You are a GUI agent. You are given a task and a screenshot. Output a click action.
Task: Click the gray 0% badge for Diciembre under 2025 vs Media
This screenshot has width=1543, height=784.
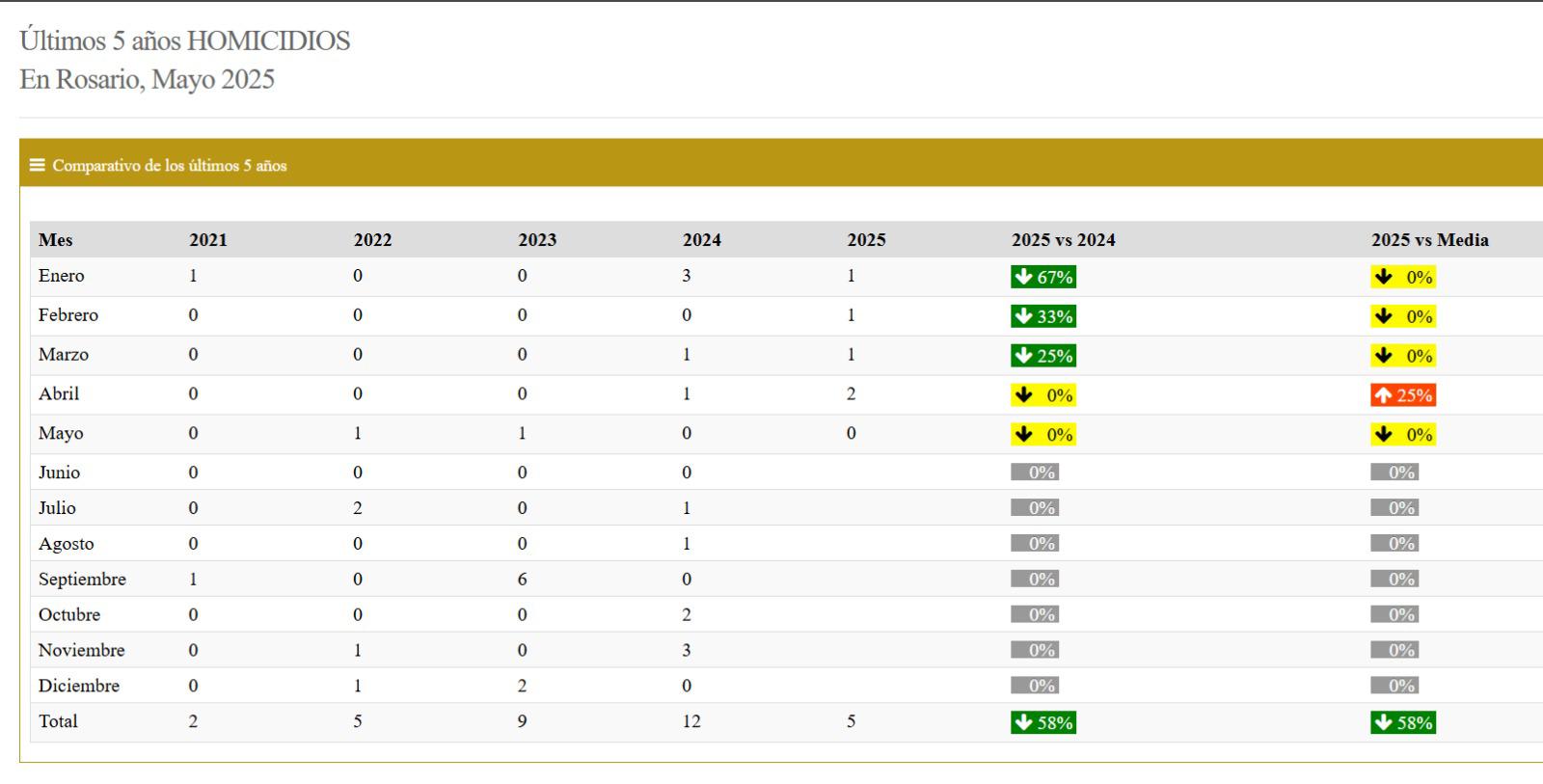coord(1394,686)
